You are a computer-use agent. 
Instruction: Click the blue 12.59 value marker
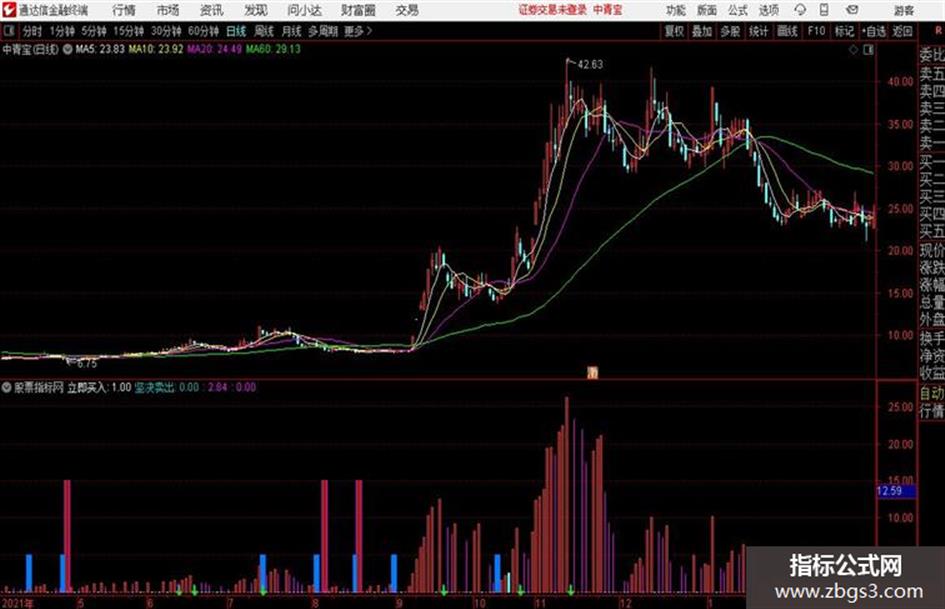point(896,491)
